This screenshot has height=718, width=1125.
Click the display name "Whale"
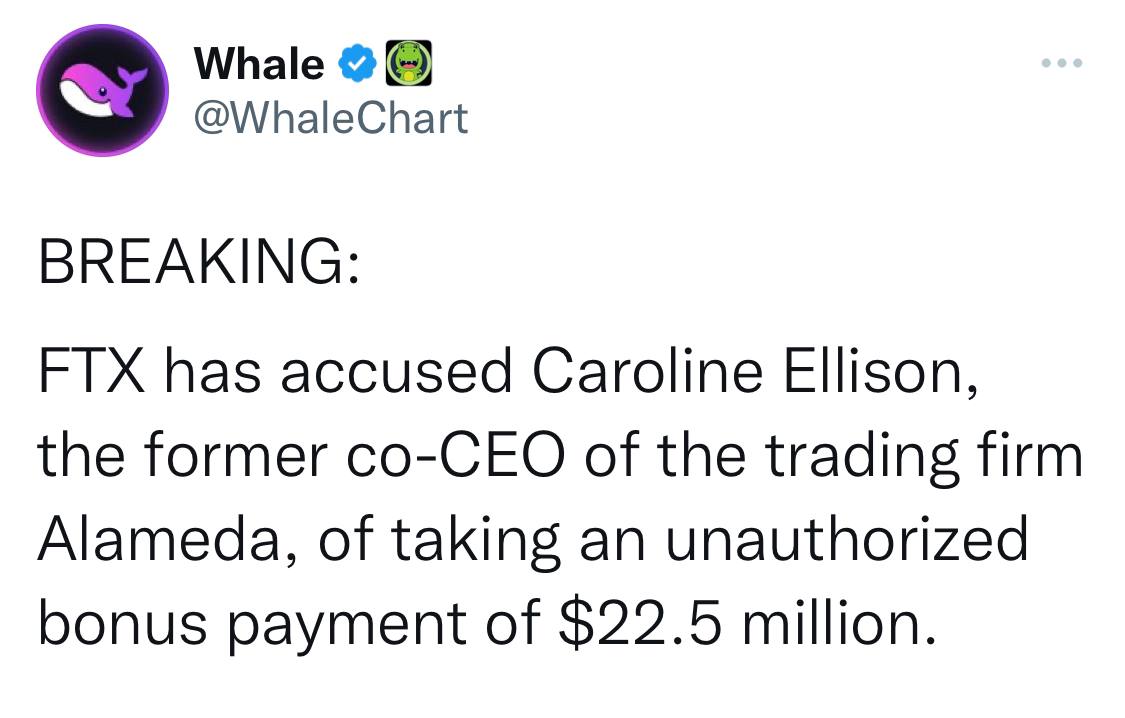click(259, 64)
